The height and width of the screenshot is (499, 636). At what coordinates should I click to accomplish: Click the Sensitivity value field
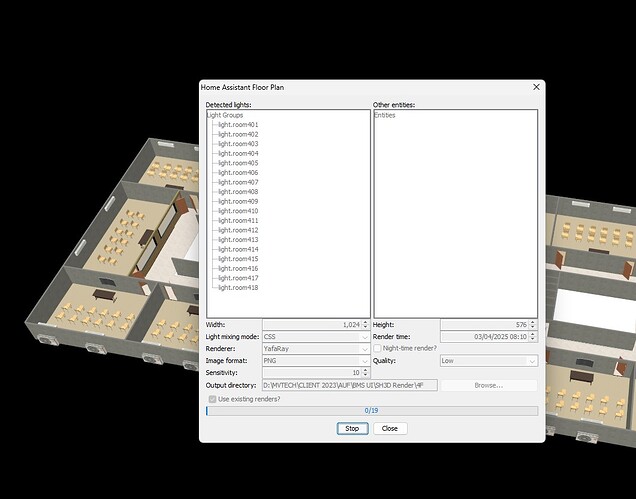(x=312, y=373)
